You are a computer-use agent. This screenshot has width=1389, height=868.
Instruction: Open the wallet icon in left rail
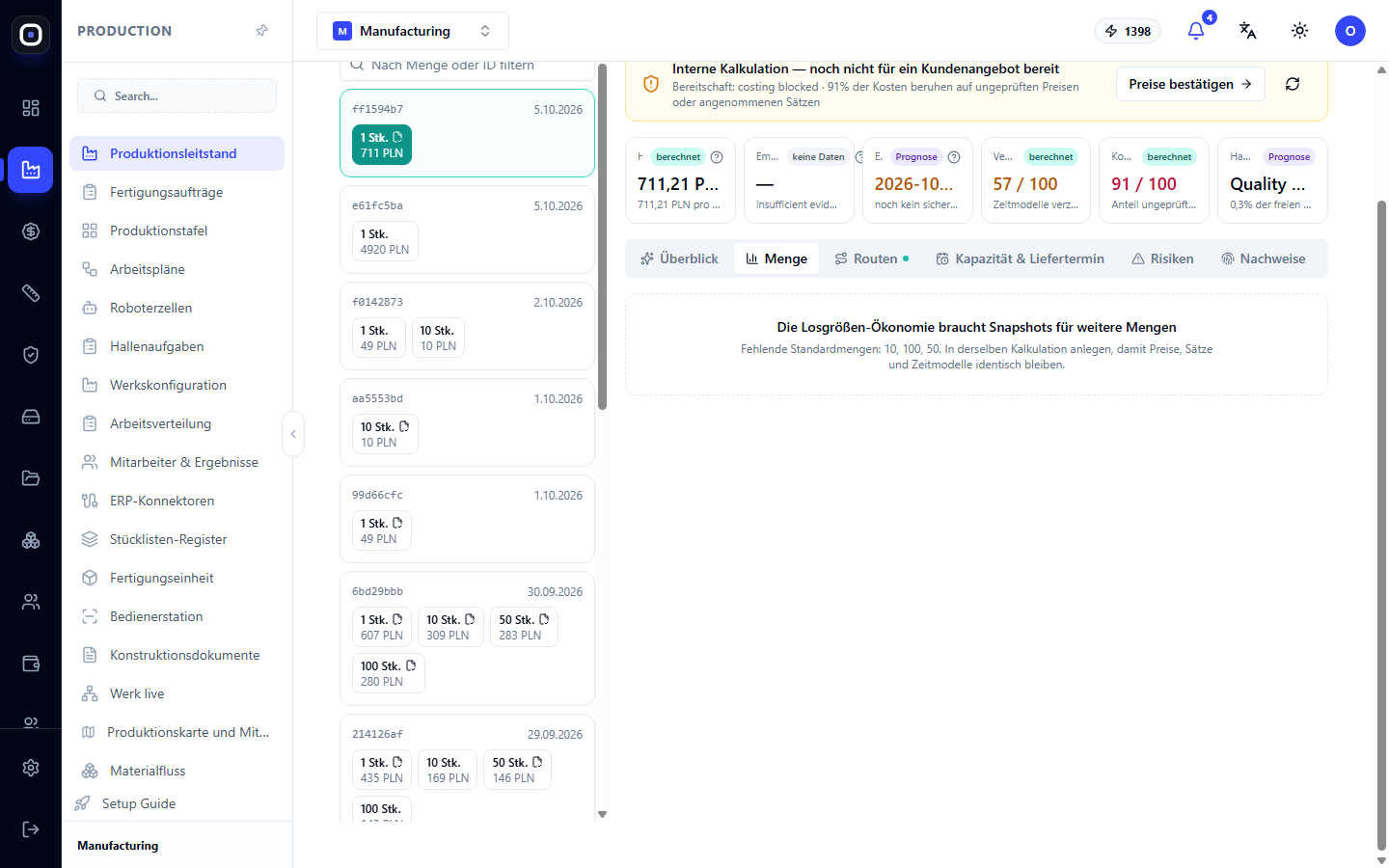[x=31, y=664]
